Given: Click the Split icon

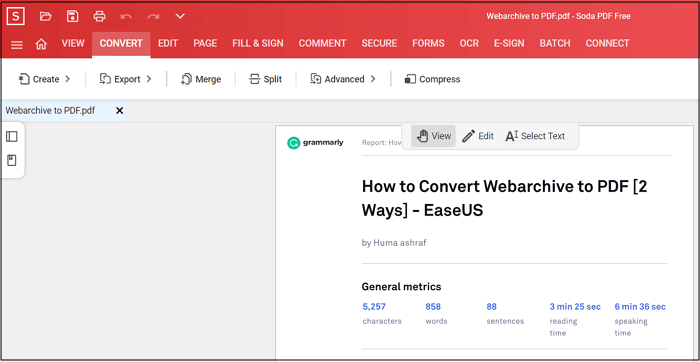Looking at the screenshot, I should tap(254, 79).
